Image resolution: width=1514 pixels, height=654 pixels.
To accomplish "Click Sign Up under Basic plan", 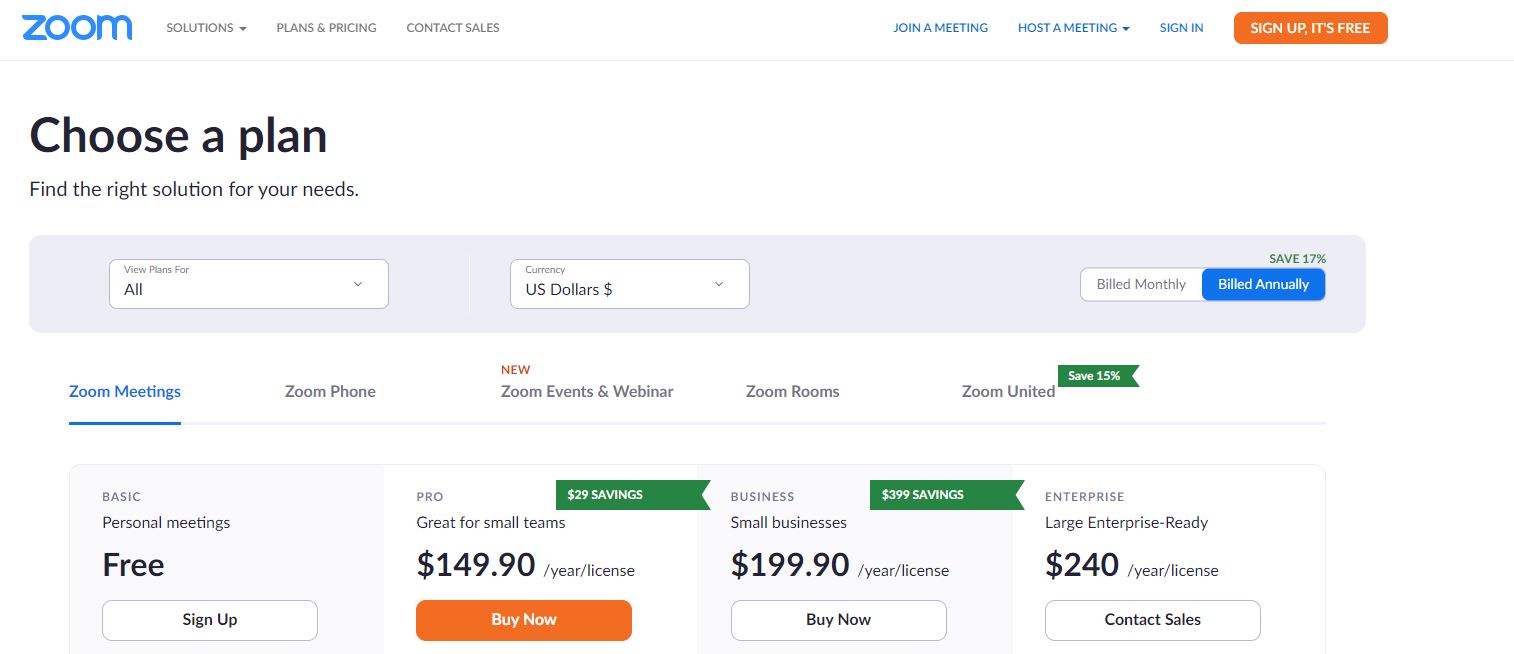I will pyautogui.click(x=210, y=620).
